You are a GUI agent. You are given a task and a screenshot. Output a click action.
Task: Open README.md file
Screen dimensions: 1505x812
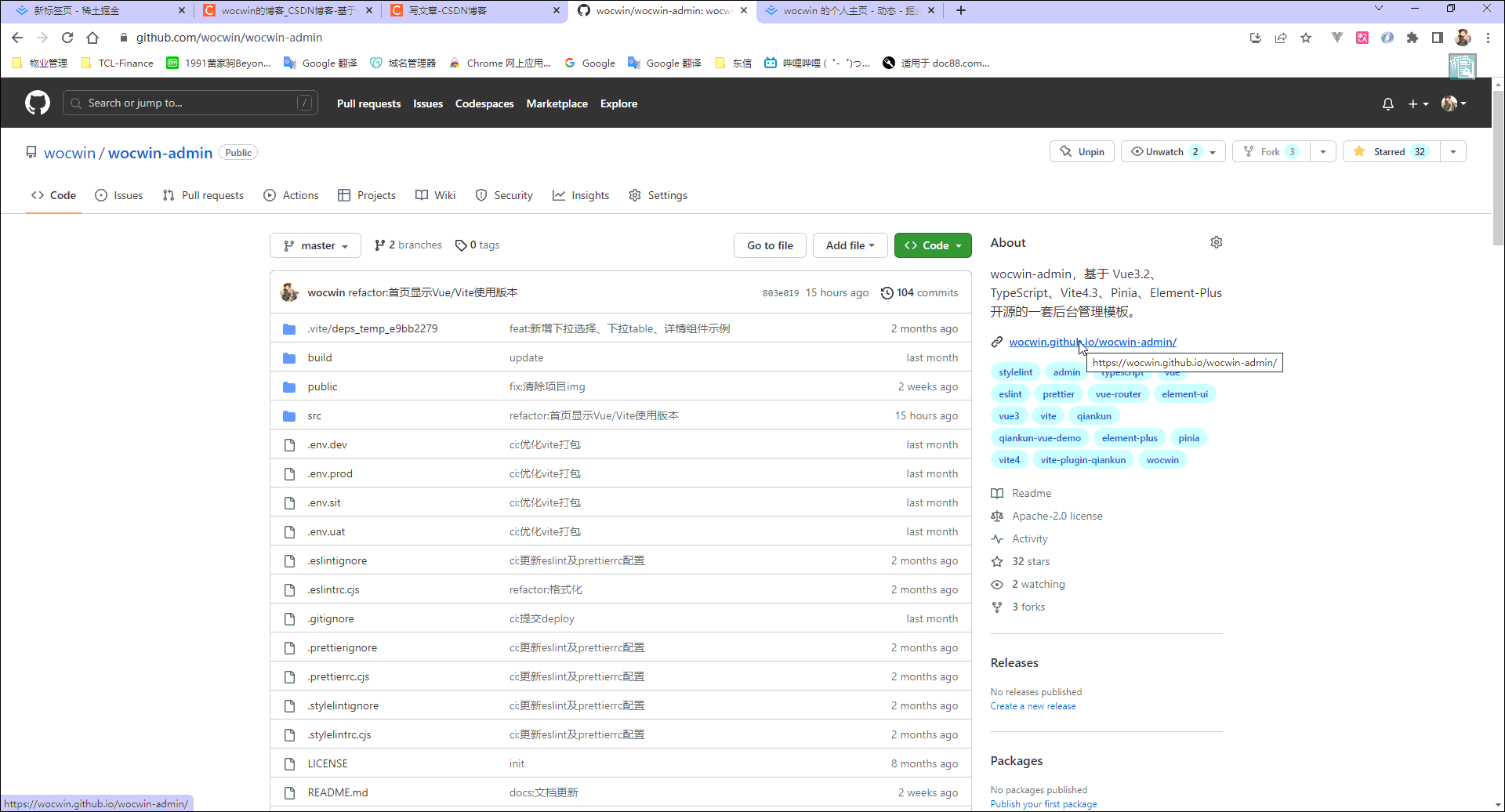coord(338,792)
